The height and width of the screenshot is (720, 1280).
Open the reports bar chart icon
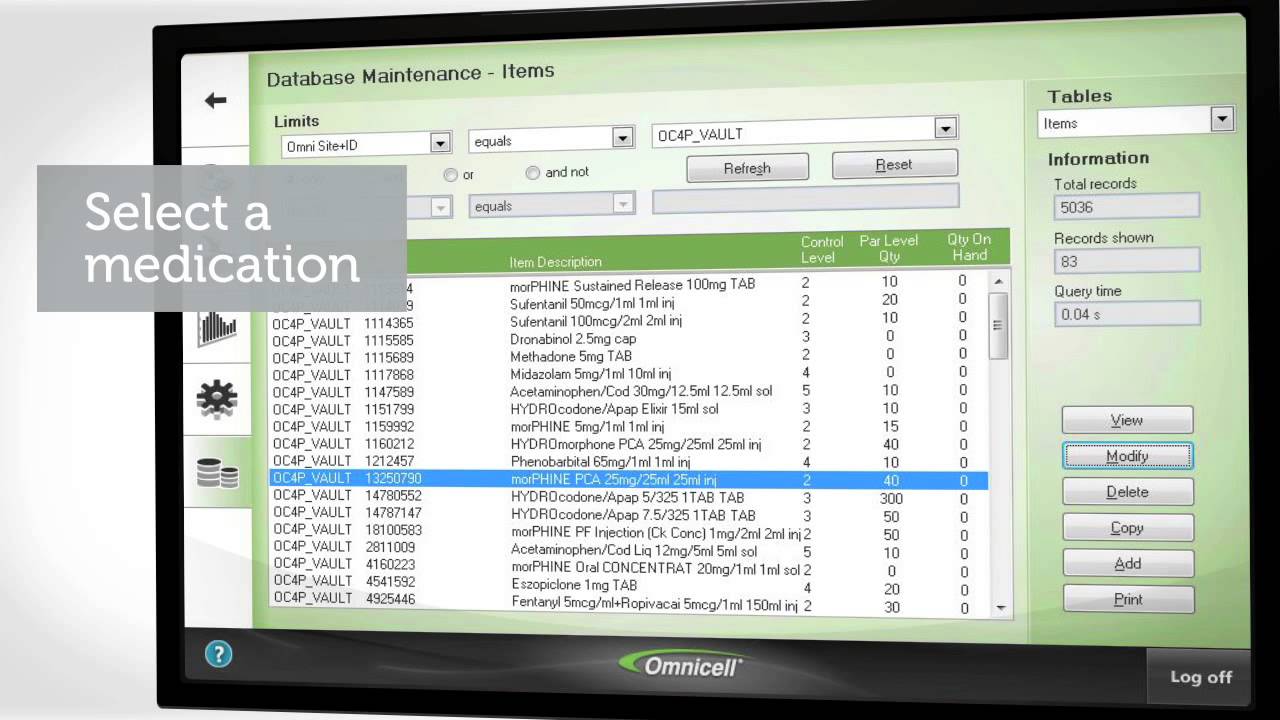click(x=217, y=327)
